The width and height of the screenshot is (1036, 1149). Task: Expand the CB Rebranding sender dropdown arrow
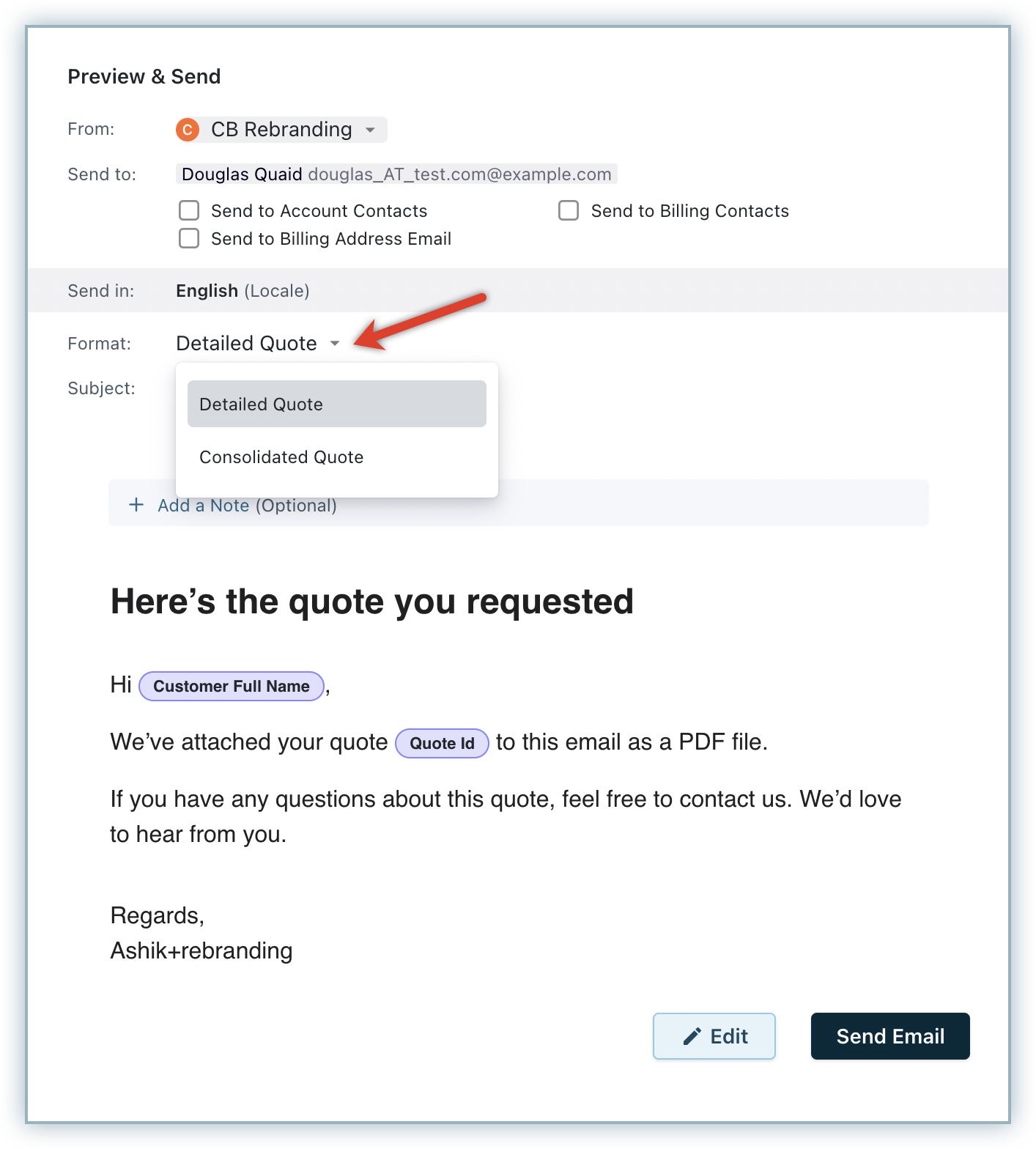(x=371, y=130)
